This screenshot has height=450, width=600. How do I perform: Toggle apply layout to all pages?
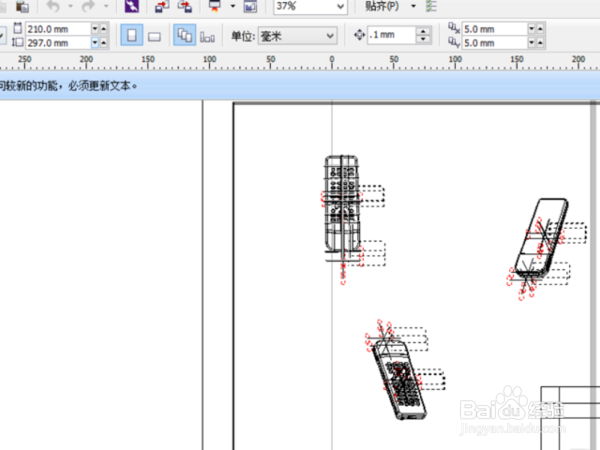click(184, 36)
